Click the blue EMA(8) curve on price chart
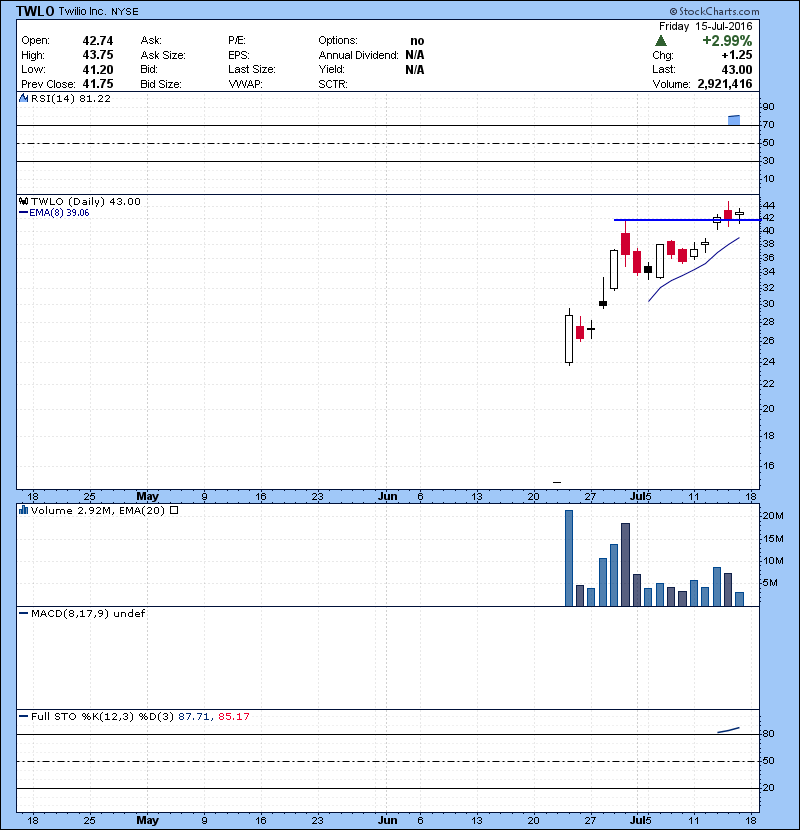Image resolution: width=800 pixels, height=830 pixels. point(694,269)
